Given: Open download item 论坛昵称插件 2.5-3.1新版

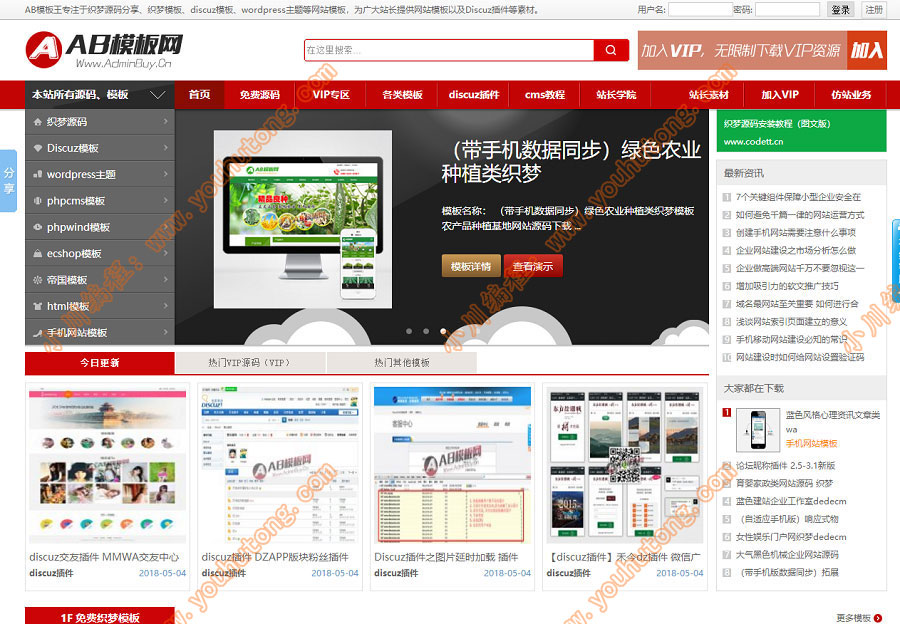Looking at the screenshot, I should 786,466.
